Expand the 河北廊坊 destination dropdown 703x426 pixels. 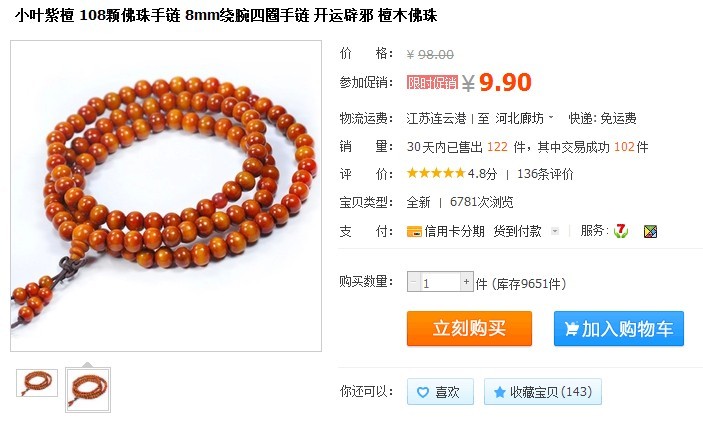(x=551, y=117)
